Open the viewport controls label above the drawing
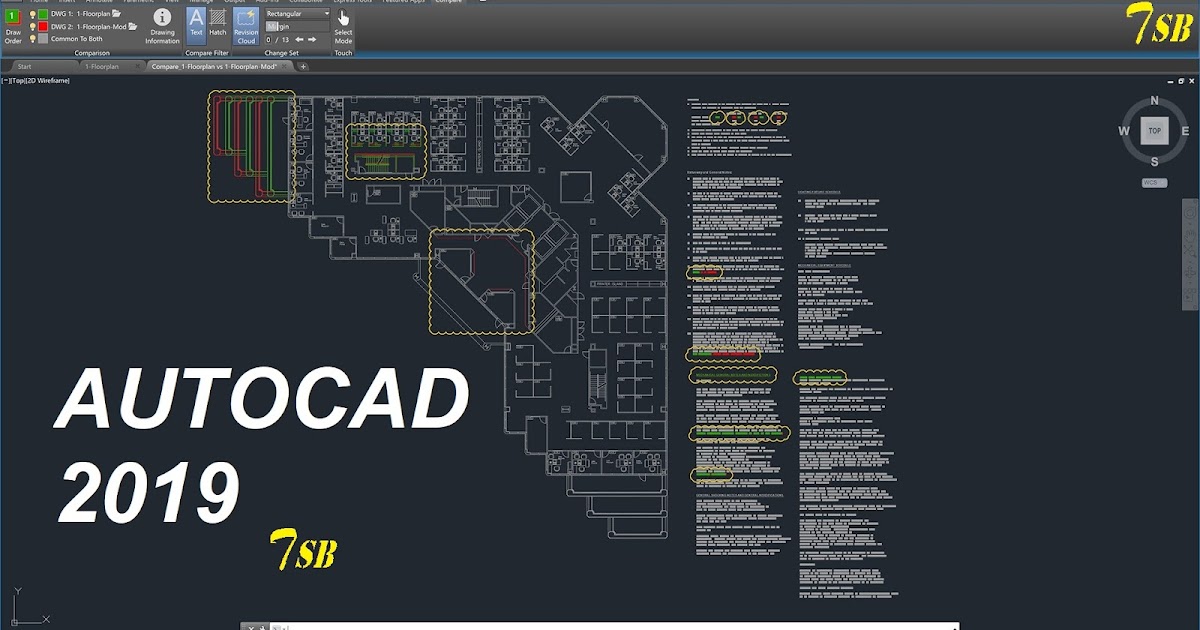Screen dimensions: 1200x630 [x=35, y=80]
